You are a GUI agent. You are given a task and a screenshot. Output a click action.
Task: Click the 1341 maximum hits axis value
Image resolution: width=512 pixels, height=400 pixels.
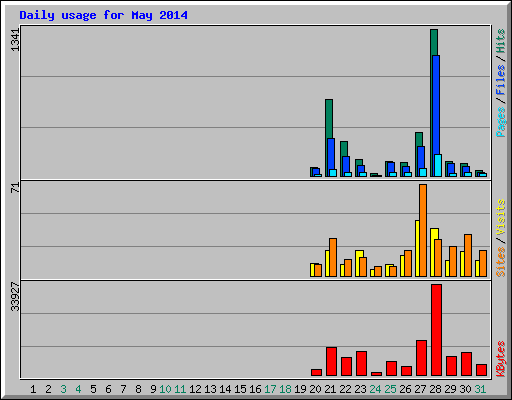[15, 40]
